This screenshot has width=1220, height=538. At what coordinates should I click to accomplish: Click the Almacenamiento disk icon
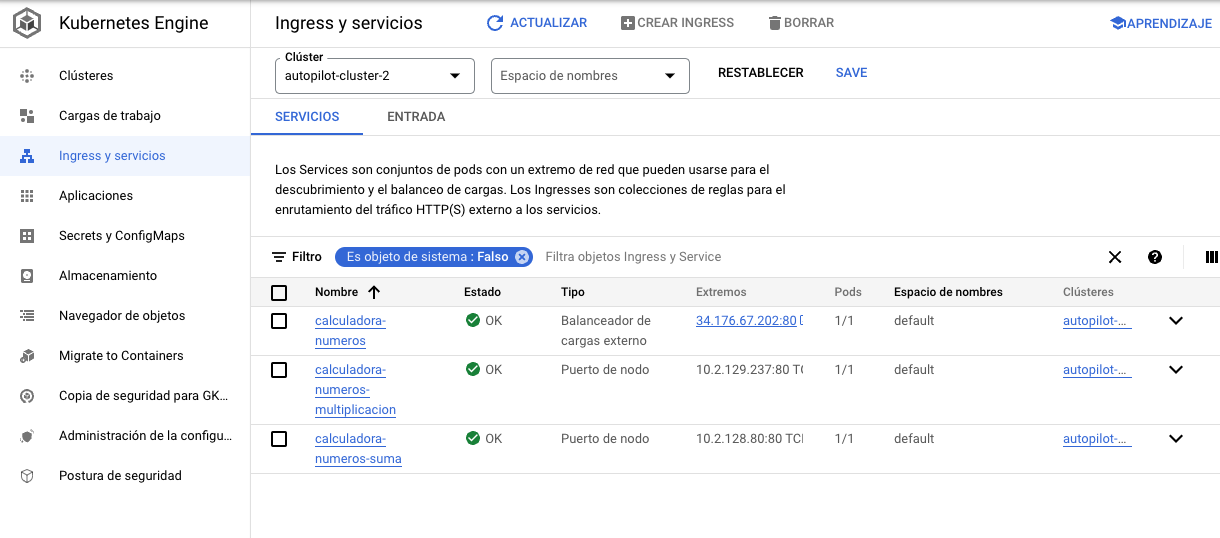click(27, 276)
